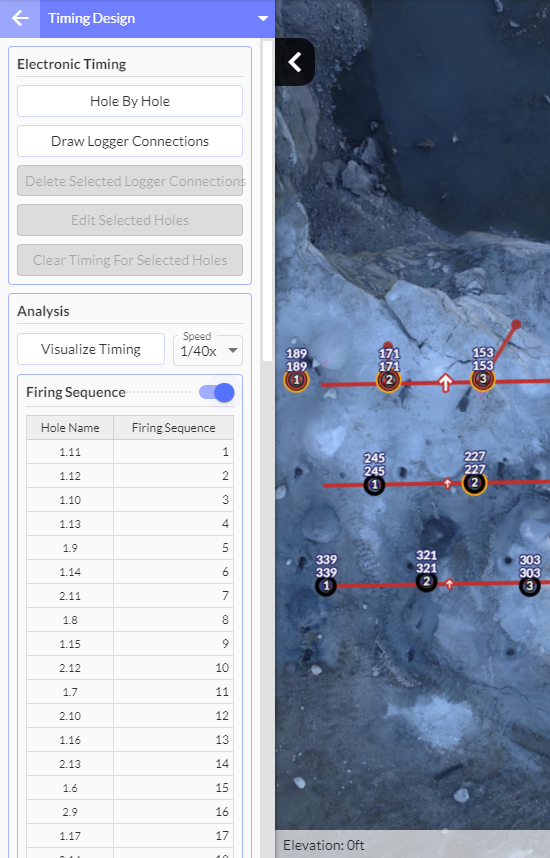The height and width of the screenshot is (858, 550).
Task: Select hole 1.14 row in table
Action: point(130,572)
